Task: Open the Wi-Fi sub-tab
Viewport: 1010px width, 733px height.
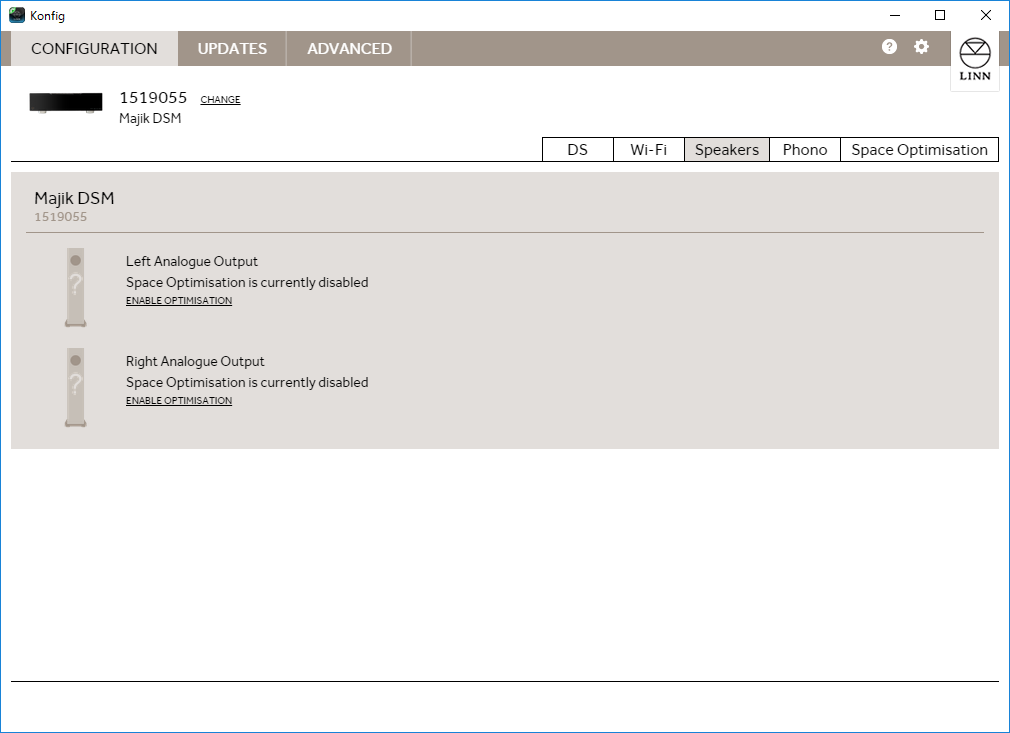Action: [649, 149]
